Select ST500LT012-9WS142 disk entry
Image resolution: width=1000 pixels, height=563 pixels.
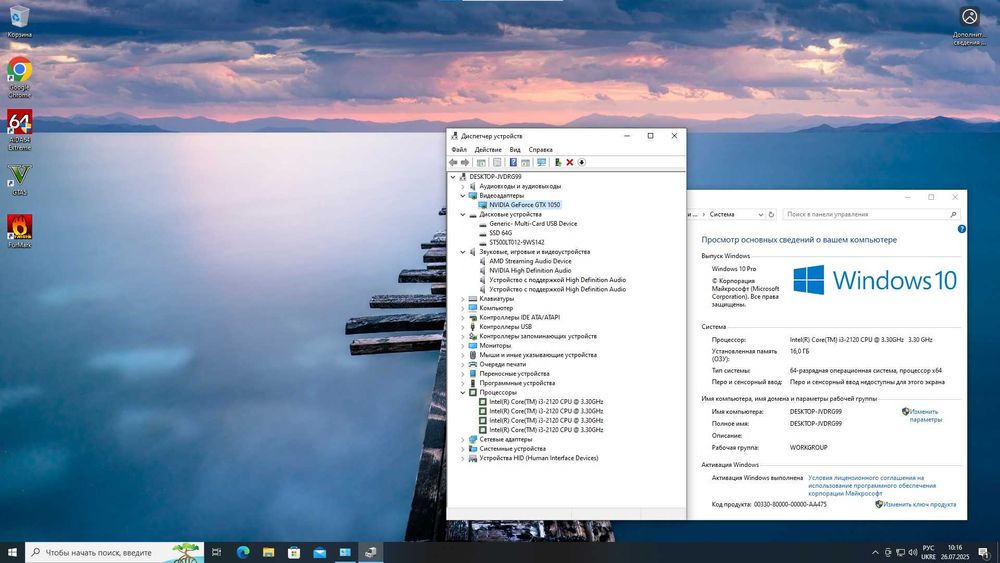point(517,242)
